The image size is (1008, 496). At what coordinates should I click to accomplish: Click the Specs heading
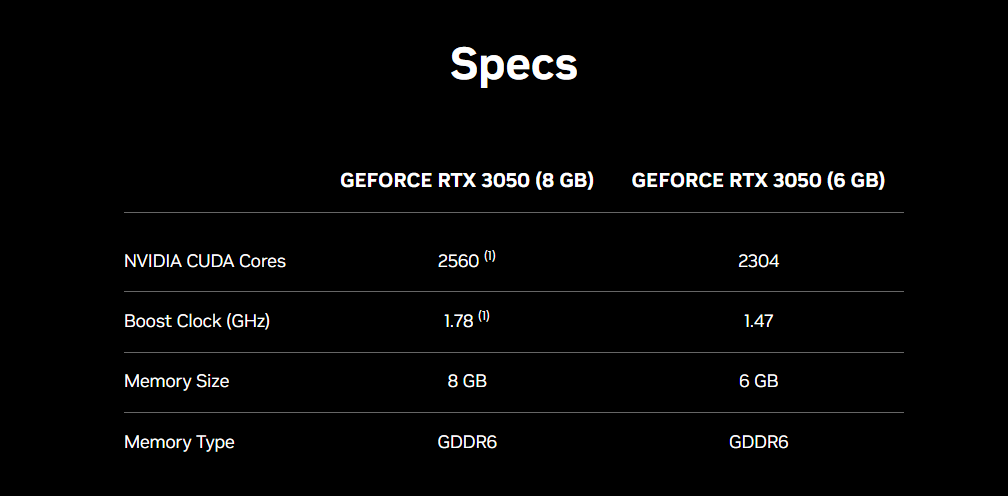point(513,64)
